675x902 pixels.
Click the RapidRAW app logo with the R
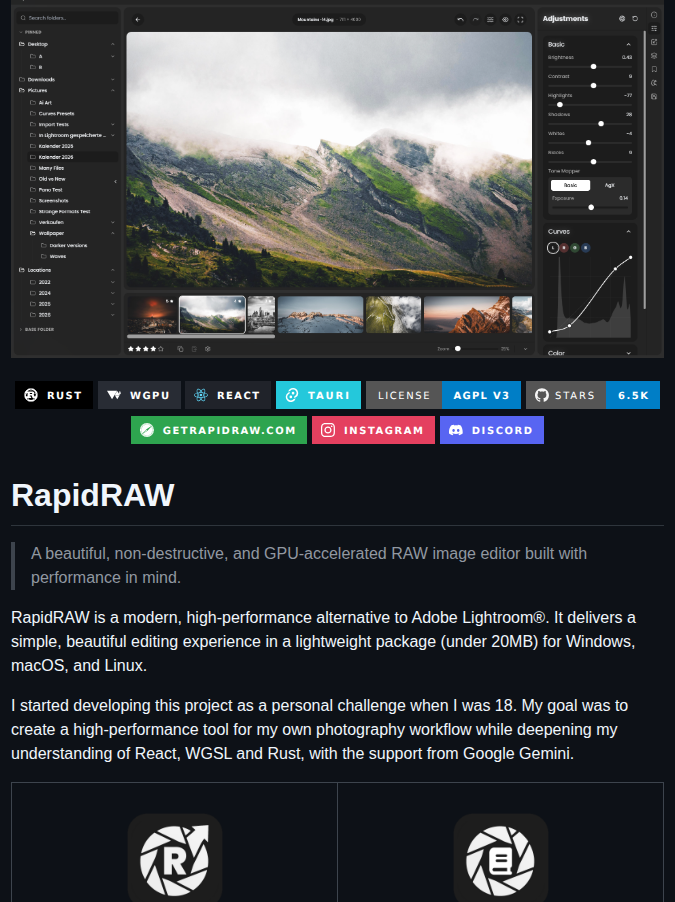click(x=175, y=860)
